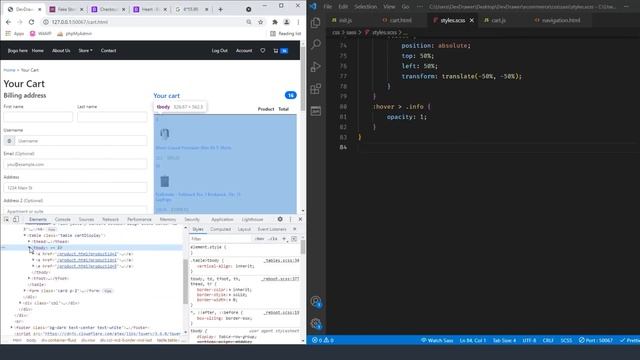Screen dimensions: 640x360
Task: Open the DevTools kebab menu
Action: [290, 219]
